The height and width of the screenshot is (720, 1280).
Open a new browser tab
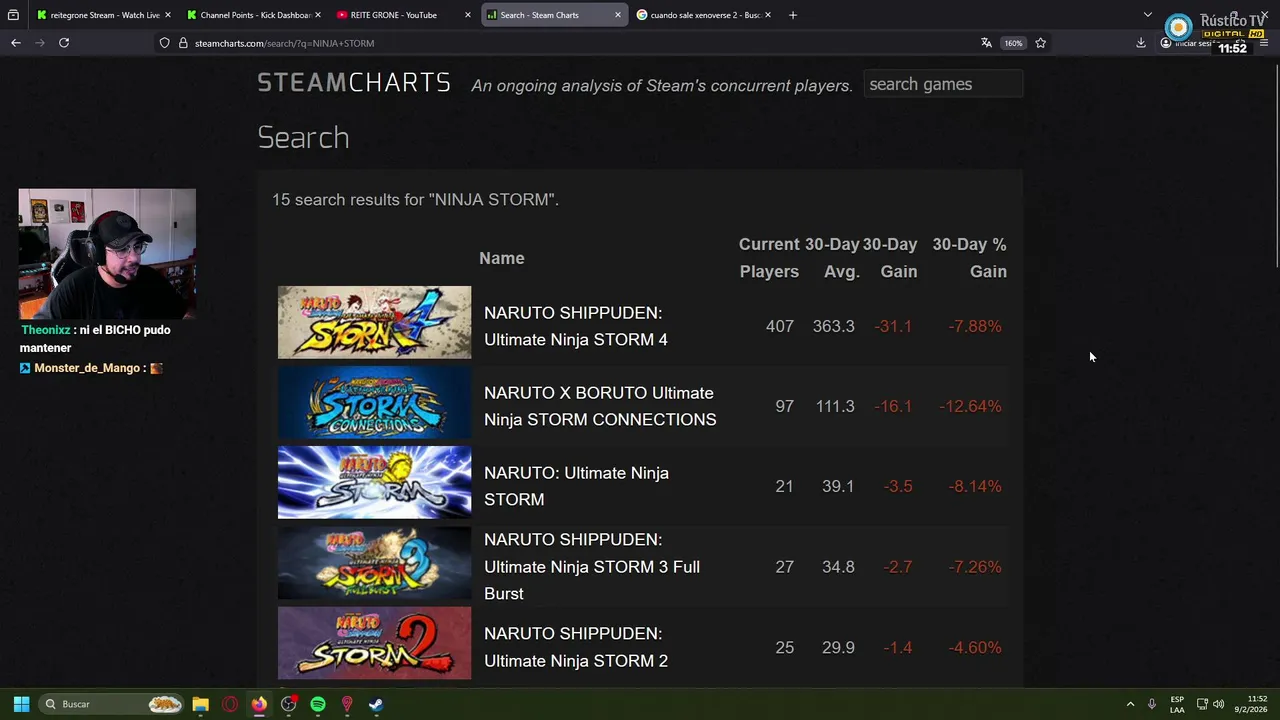793,15
